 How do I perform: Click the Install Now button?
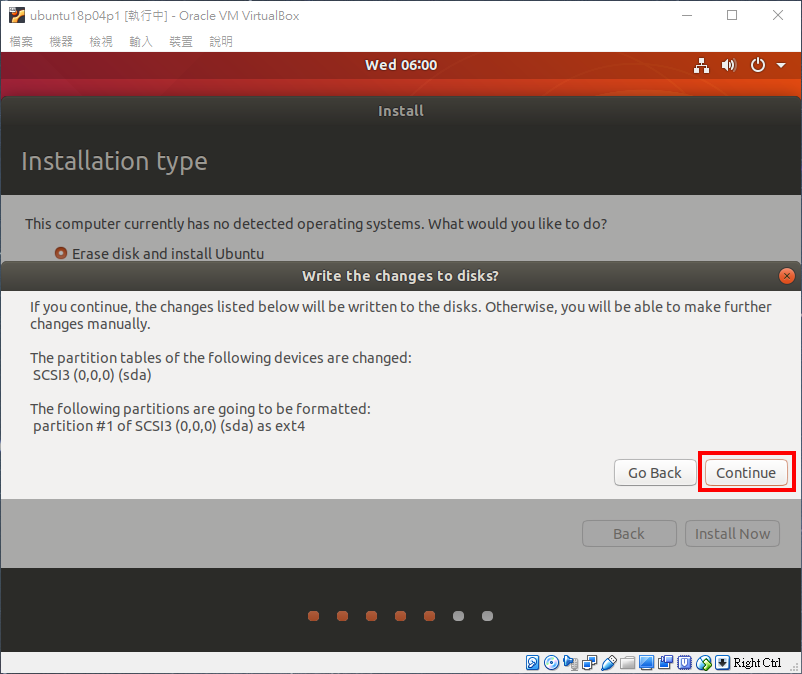click(732, 533)
